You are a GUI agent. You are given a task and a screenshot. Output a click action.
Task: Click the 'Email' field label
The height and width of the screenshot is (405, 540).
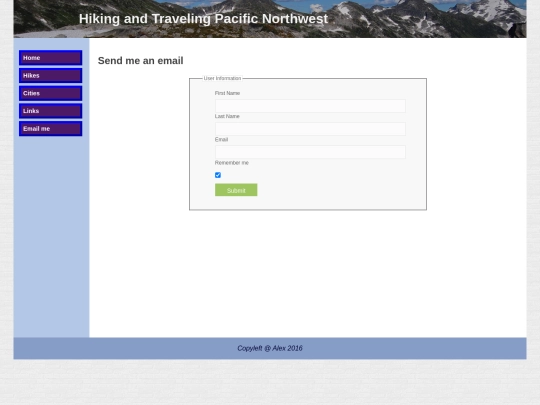221,139
